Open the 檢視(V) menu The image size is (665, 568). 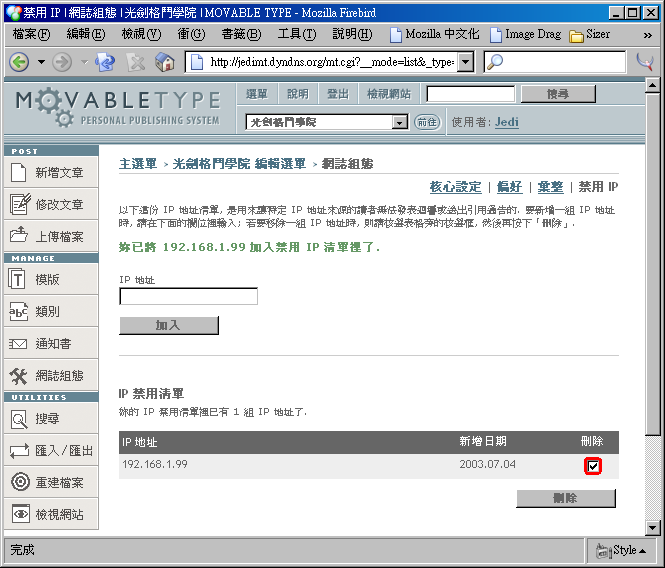click(x=141, y=34)
